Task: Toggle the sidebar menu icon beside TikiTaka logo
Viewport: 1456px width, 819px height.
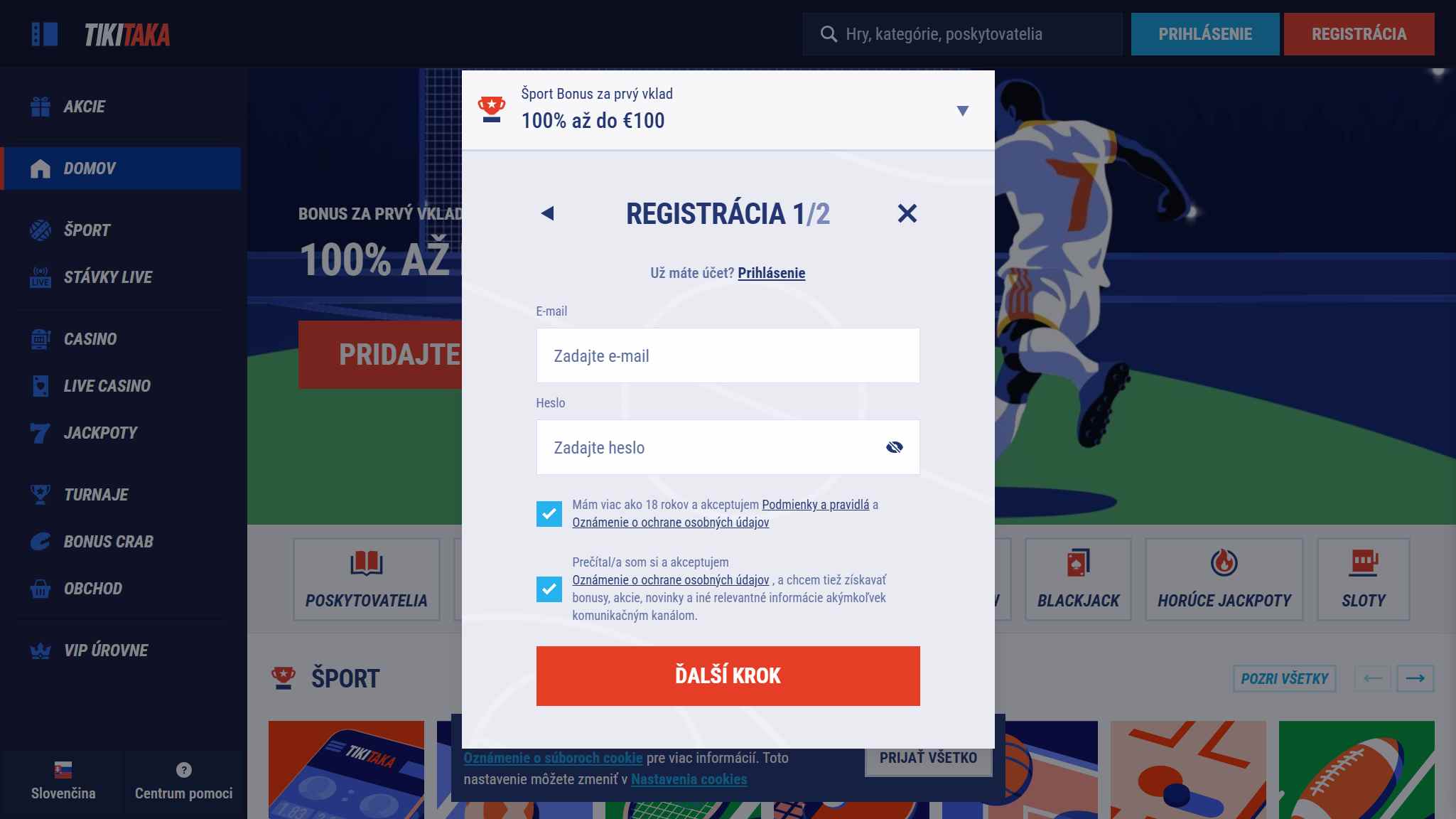Action: click(x=44, y=34)
